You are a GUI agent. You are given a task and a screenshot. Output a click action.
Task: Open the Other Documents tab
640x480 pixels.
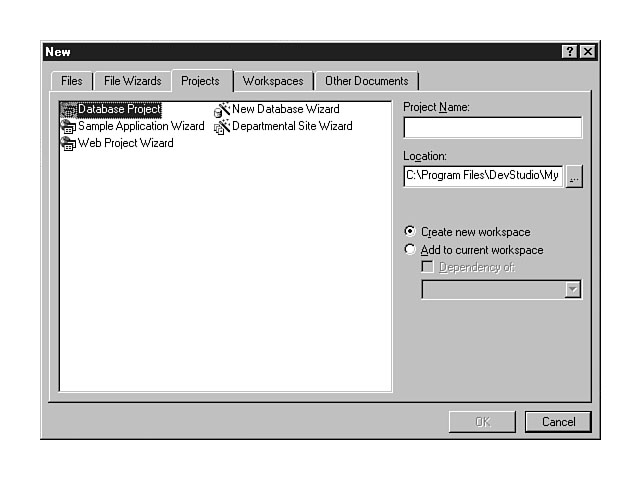pyautogui.click(x=366, y=81)
